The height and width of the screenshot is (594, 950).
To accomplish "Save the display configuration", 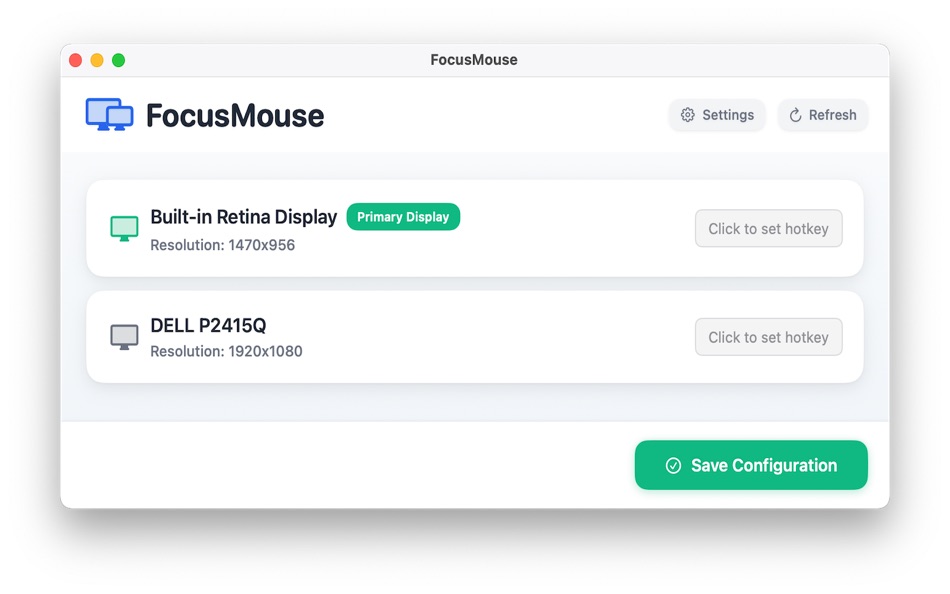I will pos(751,465).
